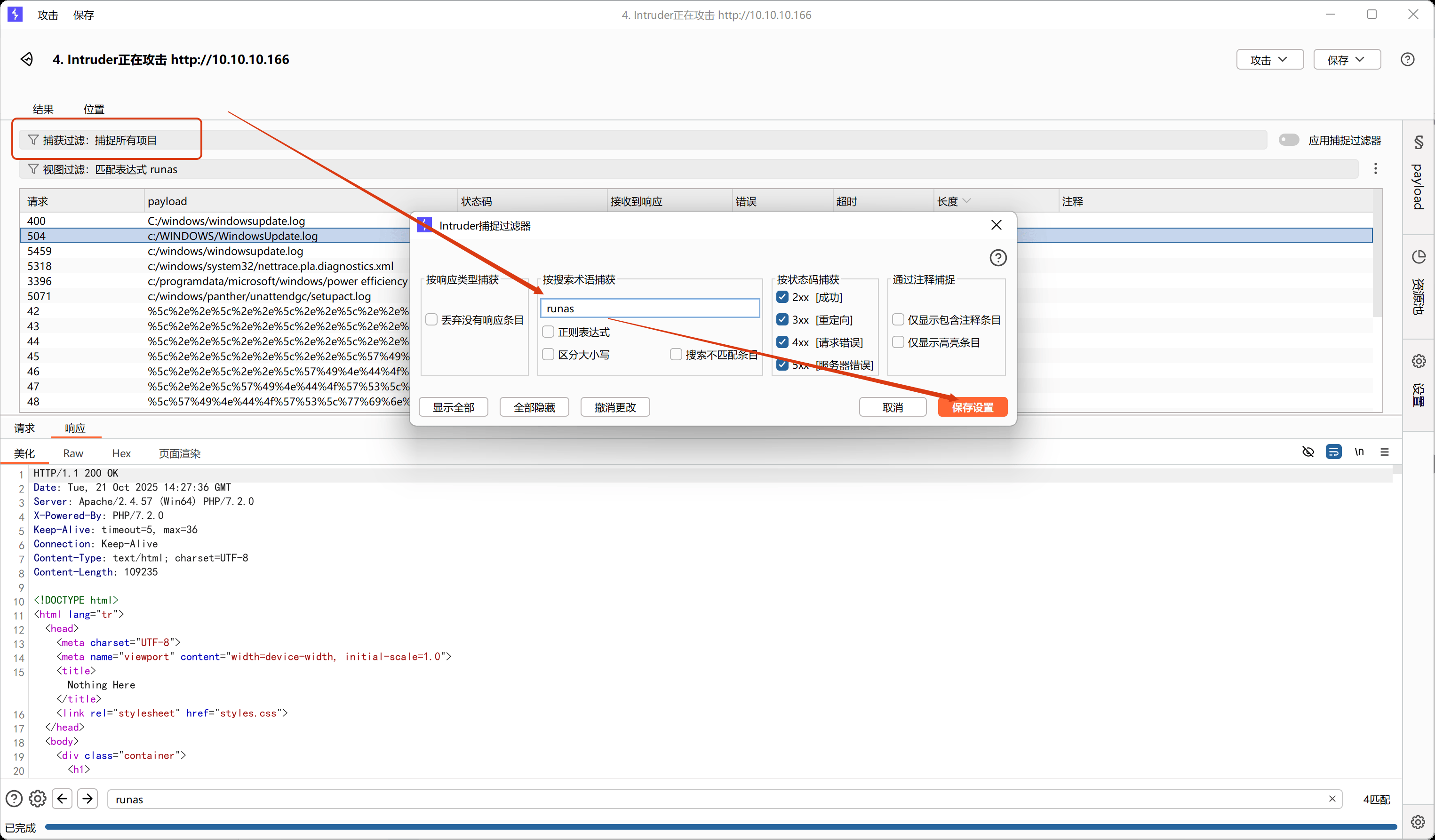Click the help icon inside the filter dialog
The height and width of the screenshot is (840, 1435).
[997, 257]
